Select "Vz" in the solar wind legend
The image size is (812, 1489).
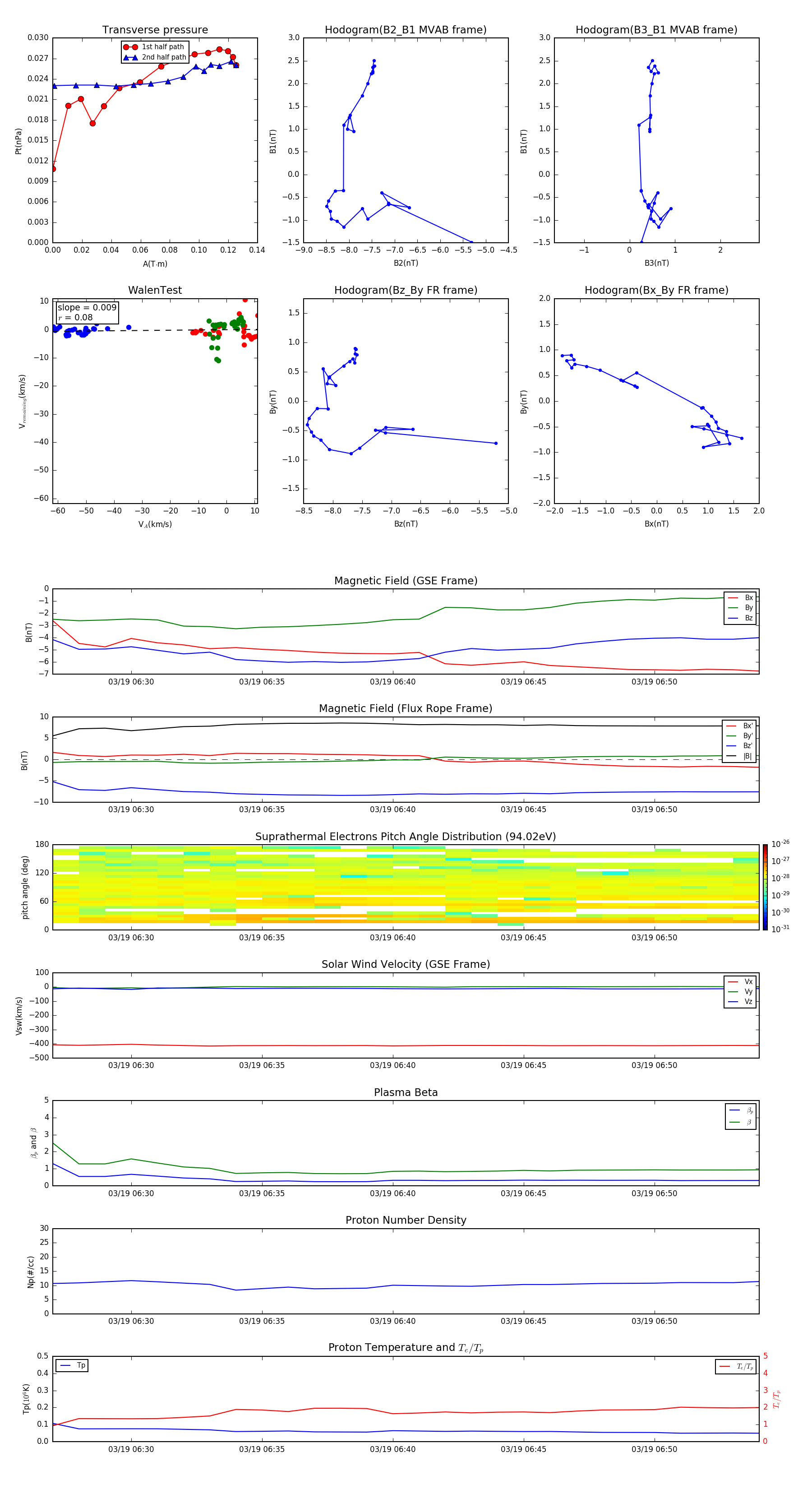click(741, 1002)
